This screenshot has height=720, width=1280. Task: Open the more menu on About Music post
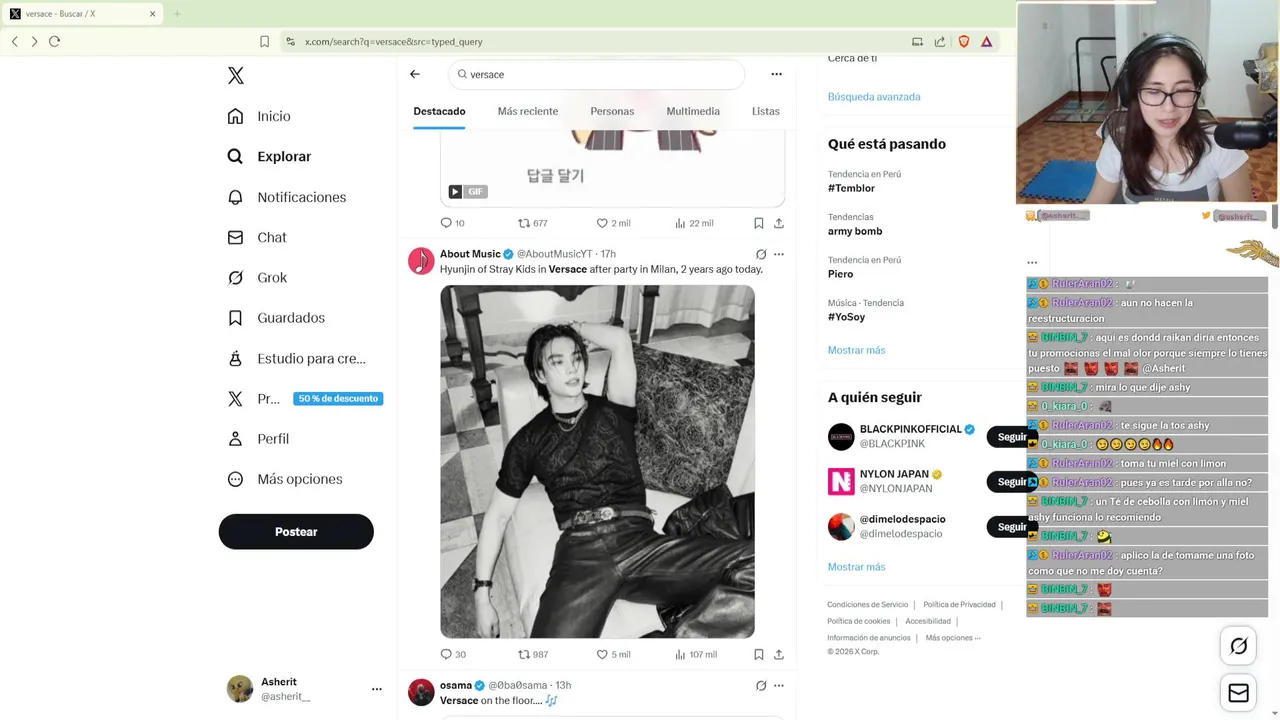tap(779, 254)
